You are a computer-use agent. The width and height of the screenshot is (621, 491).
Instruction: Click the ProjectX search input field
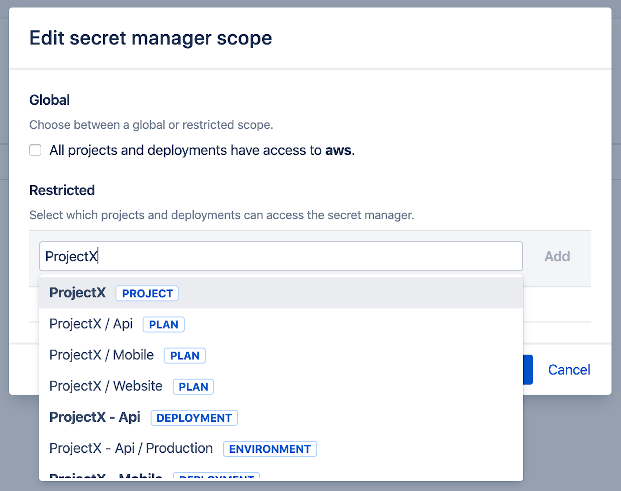pyautogui.click(x=281, y=256)
